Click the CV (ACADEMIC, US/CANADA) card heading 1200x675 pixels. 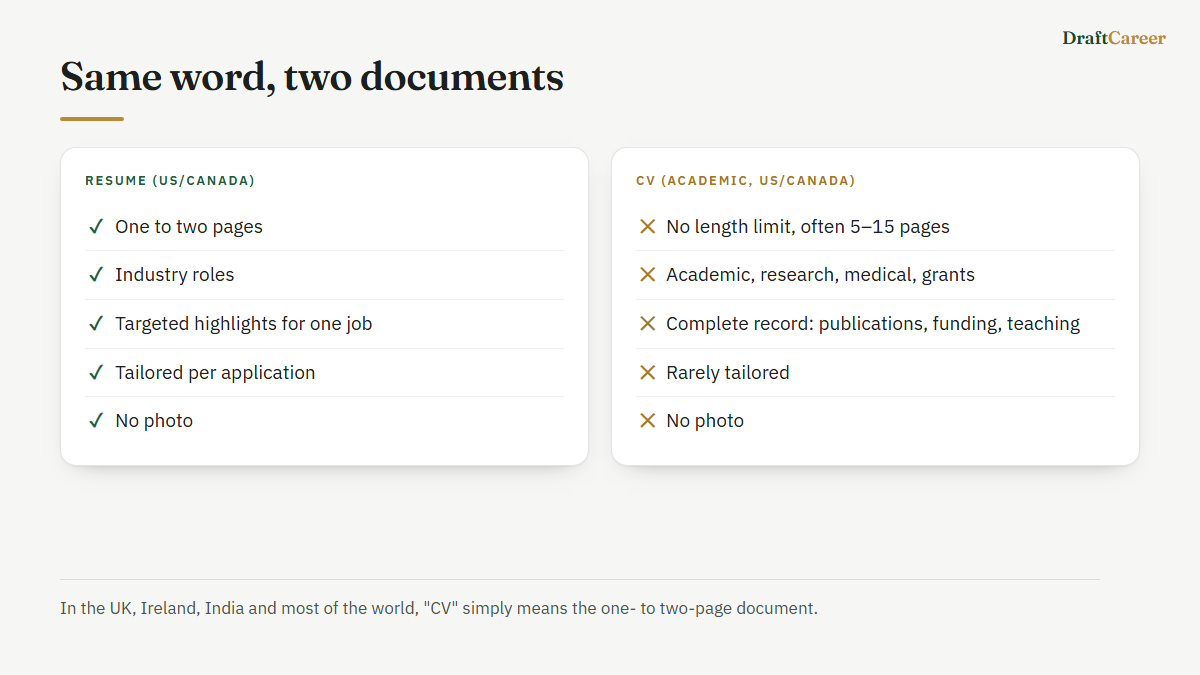(746, 181)
